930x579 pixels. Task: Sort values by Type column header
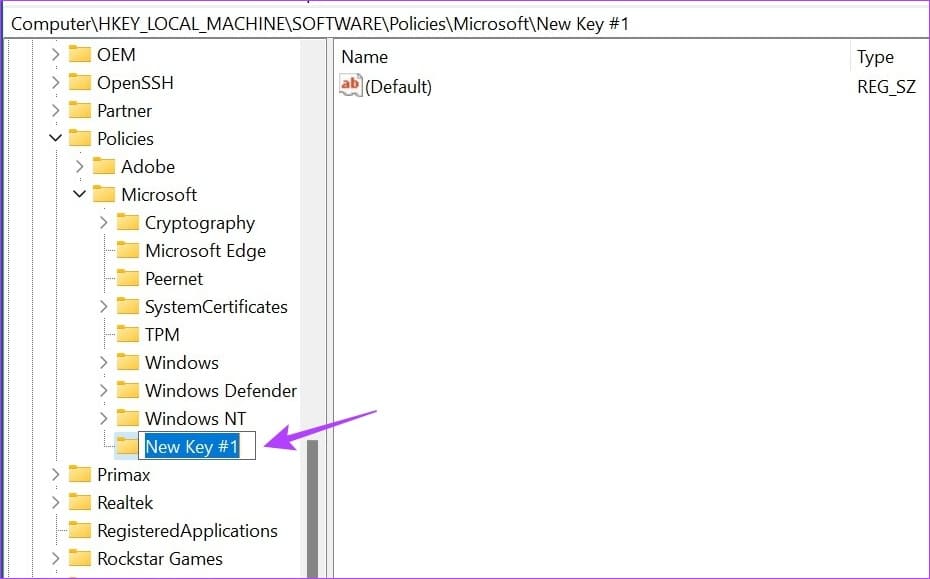(x=890, y=57)
